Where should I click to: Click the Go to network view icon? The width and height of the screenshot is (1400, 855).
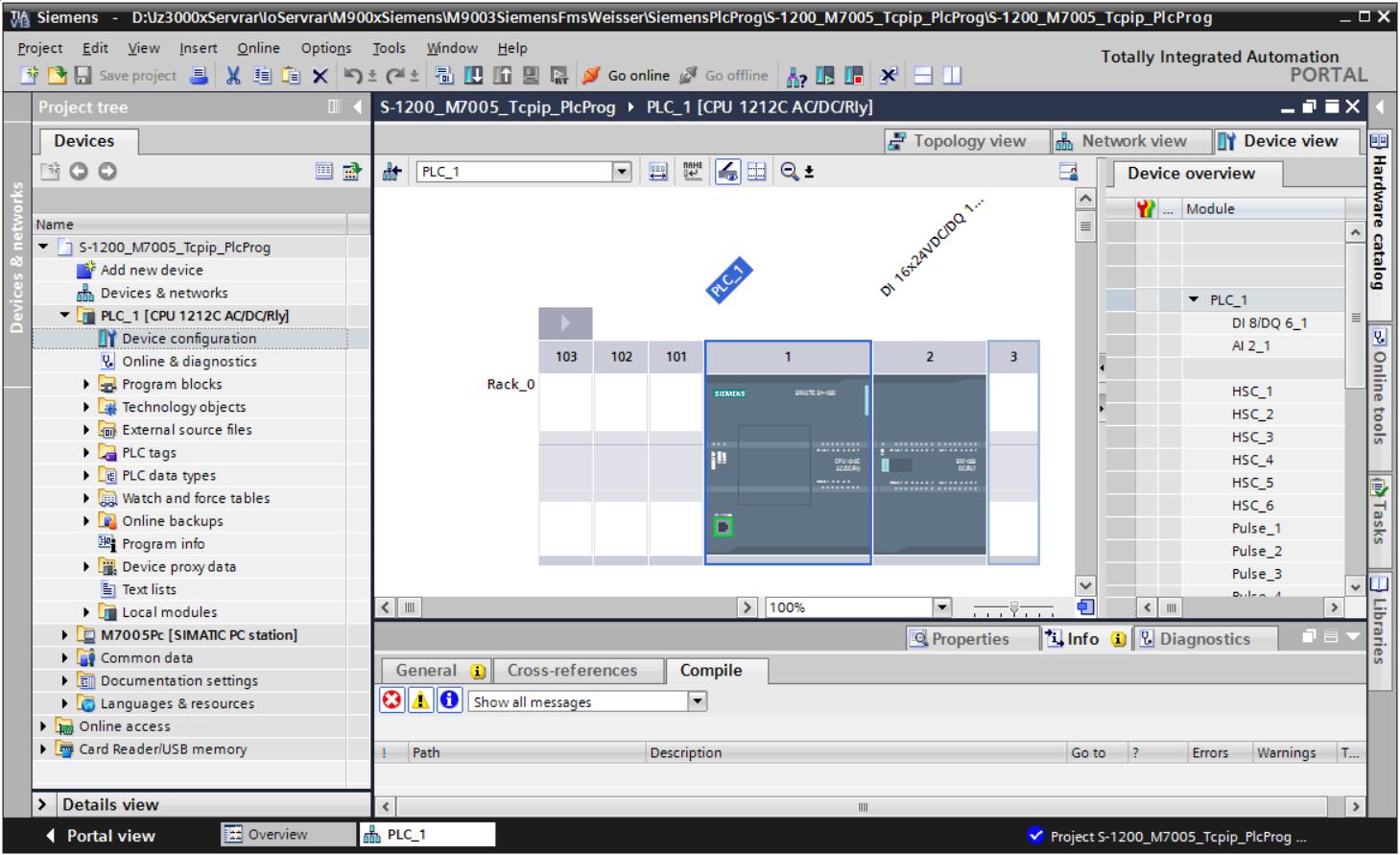pos(392,172)
